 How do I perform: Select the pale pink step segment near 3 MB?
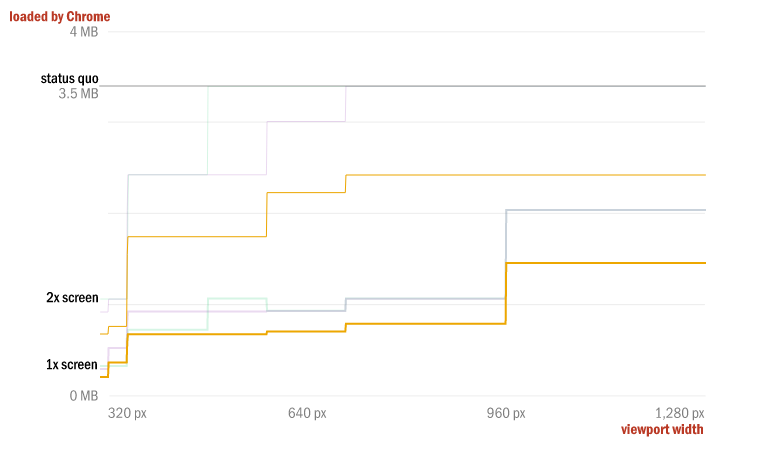click(x=305, y=122)
